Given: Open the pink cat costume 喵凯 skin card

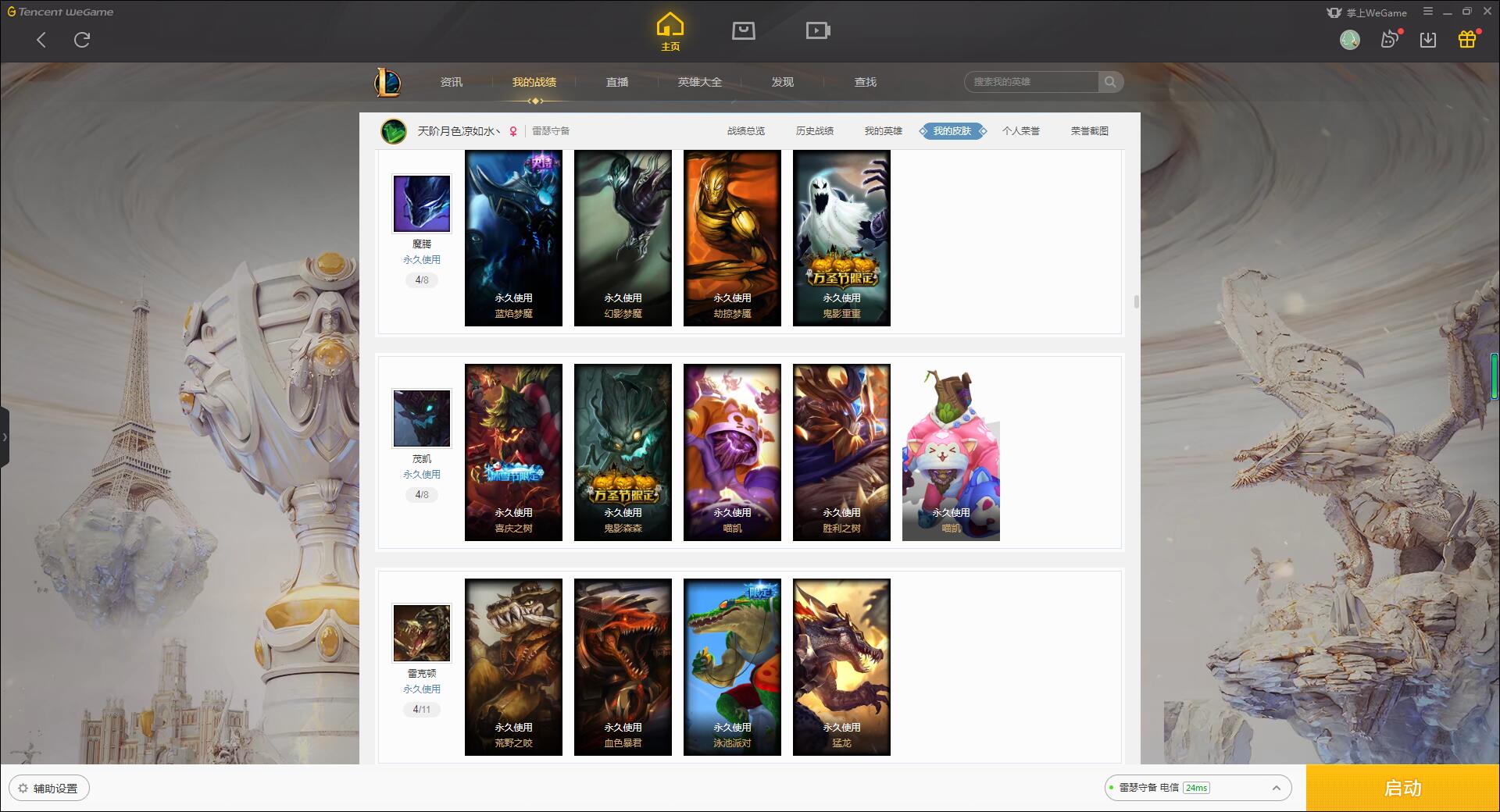Looking at the screenshot, I should [x=951, y=453].
